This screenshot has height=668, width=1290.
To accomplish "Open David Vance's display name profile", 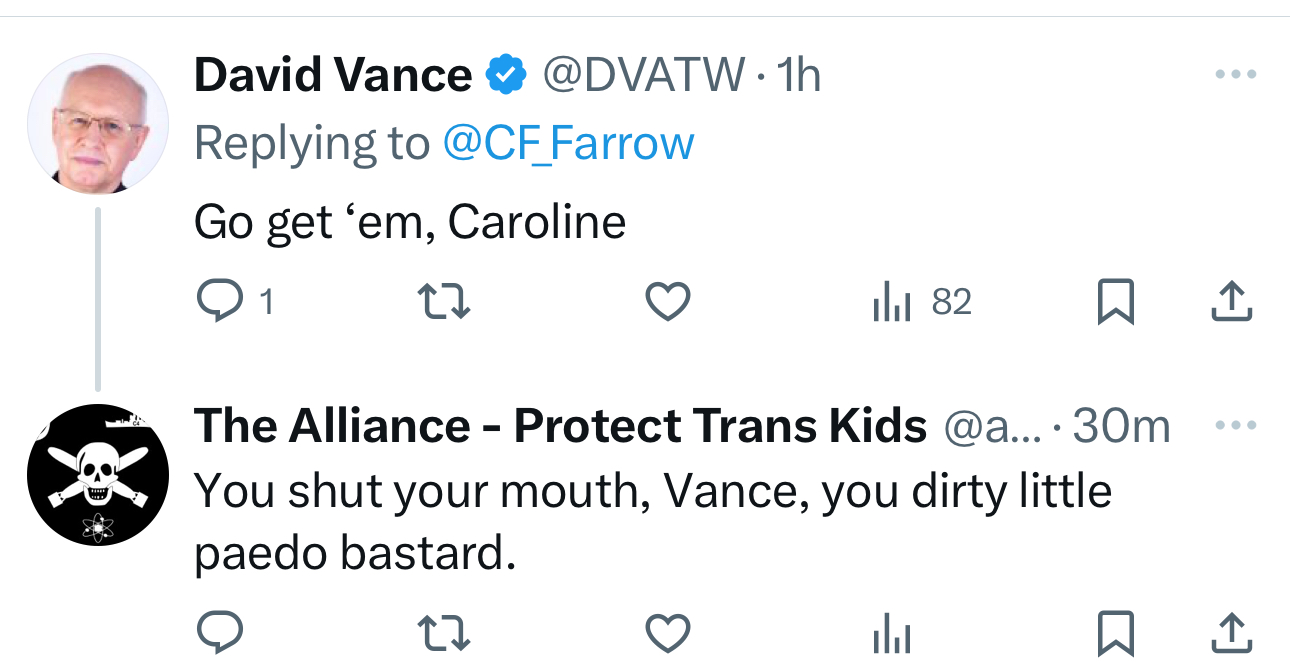I will [332, 75].
